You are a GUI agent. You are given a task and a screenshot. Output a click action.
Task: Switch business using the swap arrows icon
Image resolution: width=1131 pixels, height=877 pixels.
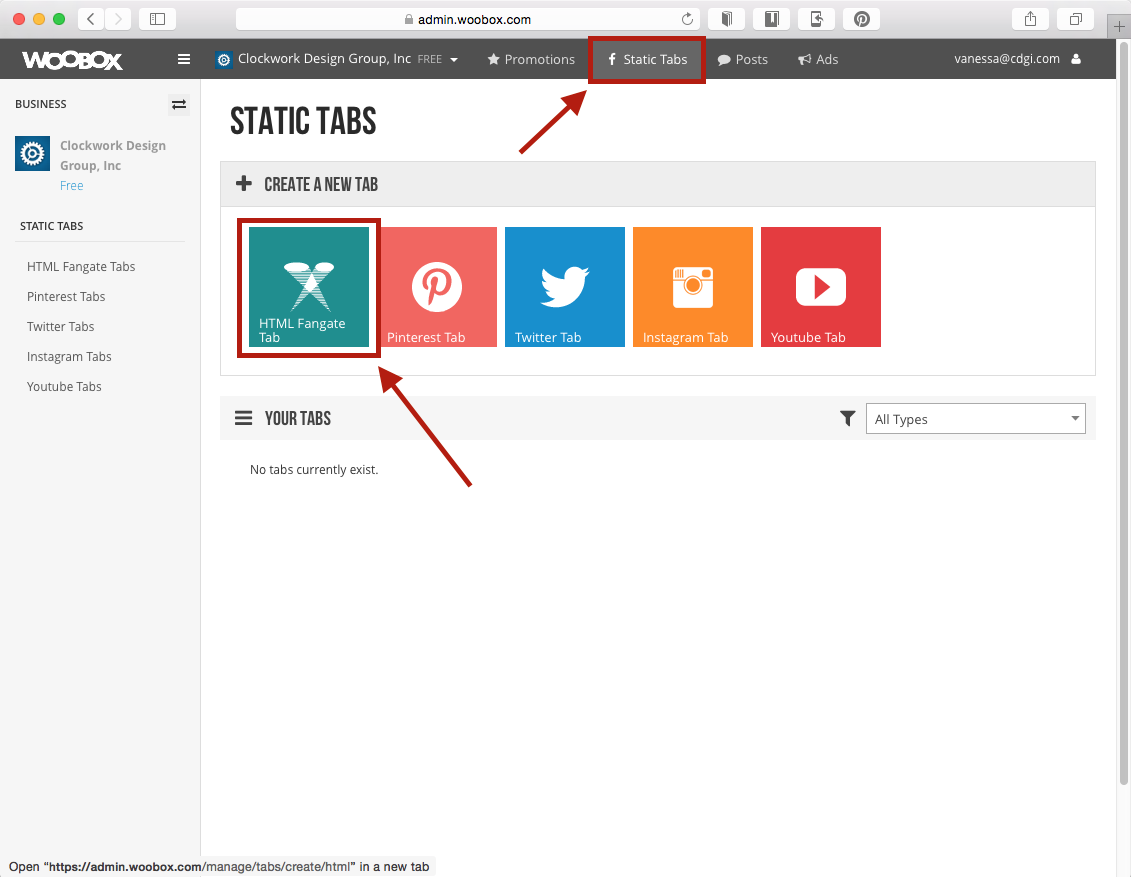[179, 105]
